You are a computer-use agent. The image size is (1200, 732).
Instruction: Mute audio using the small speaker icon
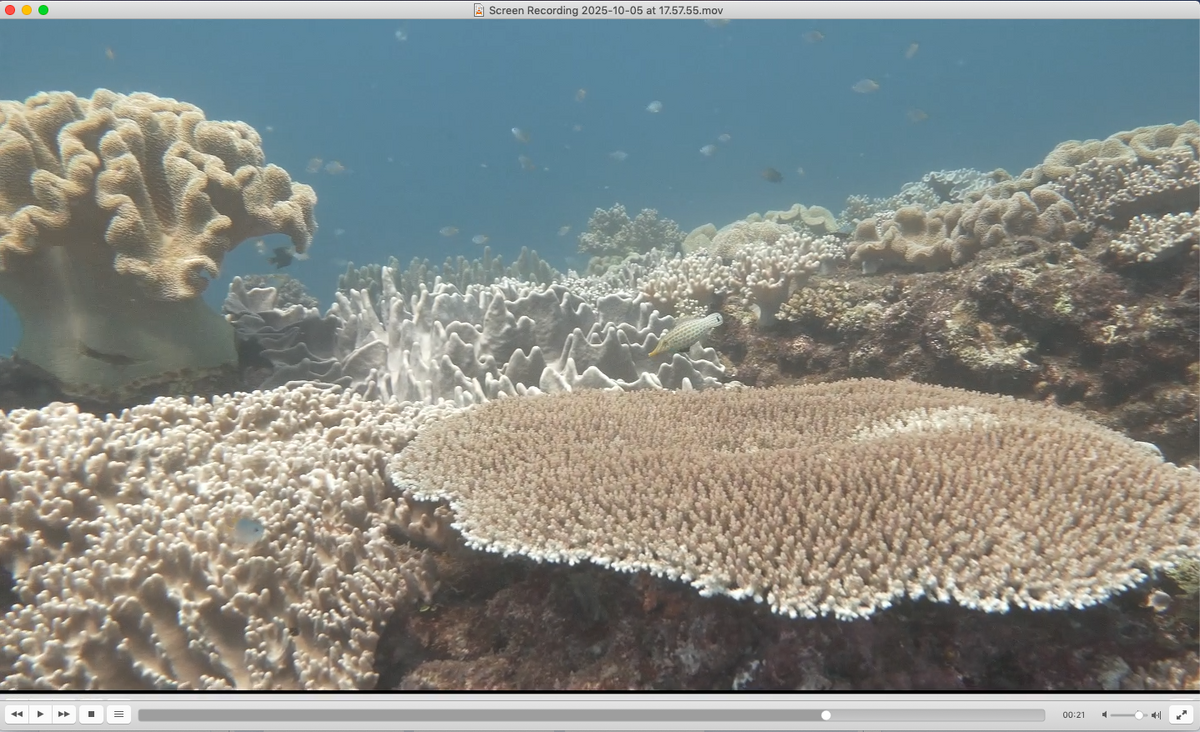pos(1104,715)
